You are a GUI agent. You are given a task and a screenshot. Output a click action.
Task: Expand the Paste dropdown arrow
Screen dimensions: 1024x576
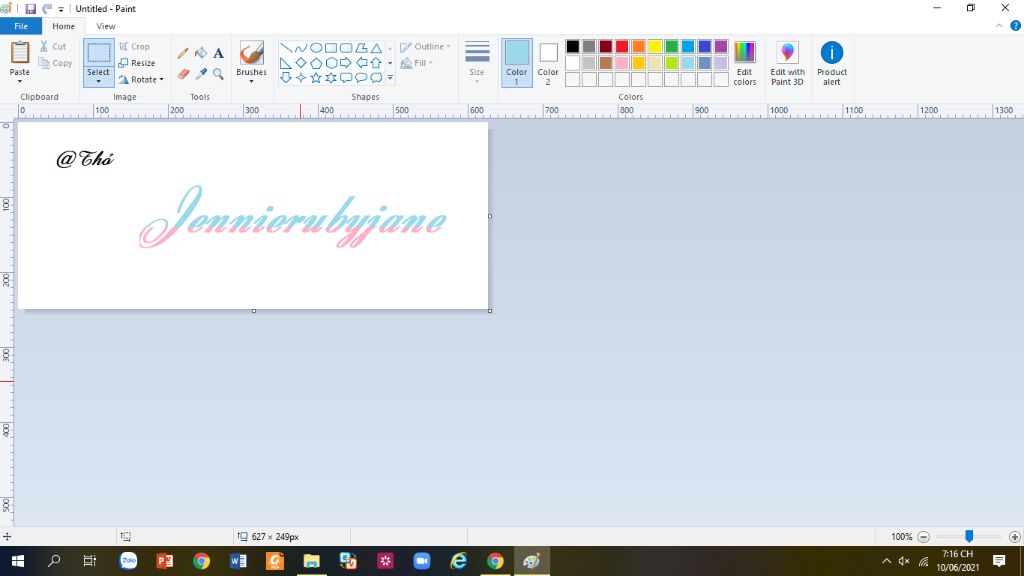pyautogui.click(x=20, y=81)
